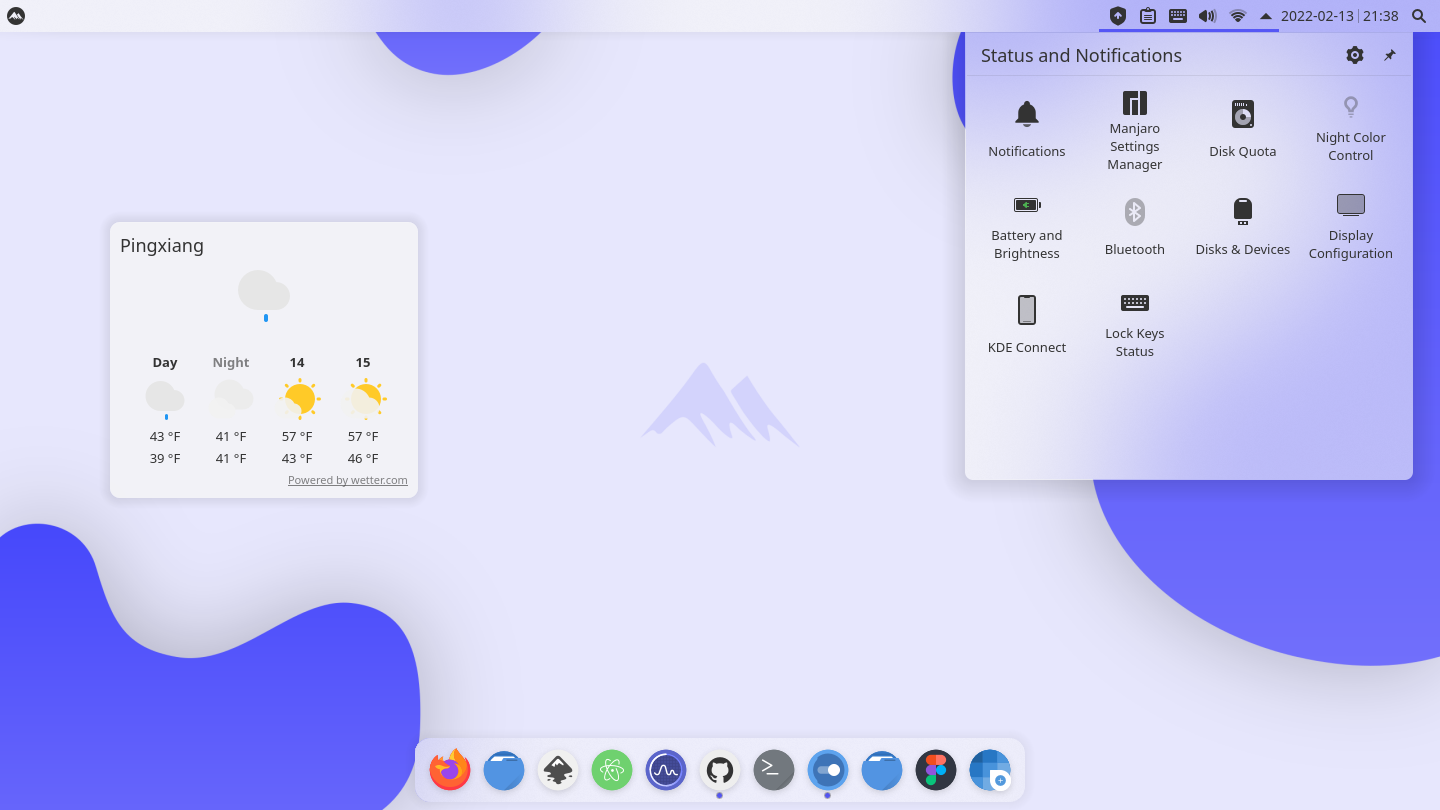Image resolution: width=1440 pixels, height=810 pixels.
Task: Open Lock Keys Status entry
Action: tap(1135, 325)
